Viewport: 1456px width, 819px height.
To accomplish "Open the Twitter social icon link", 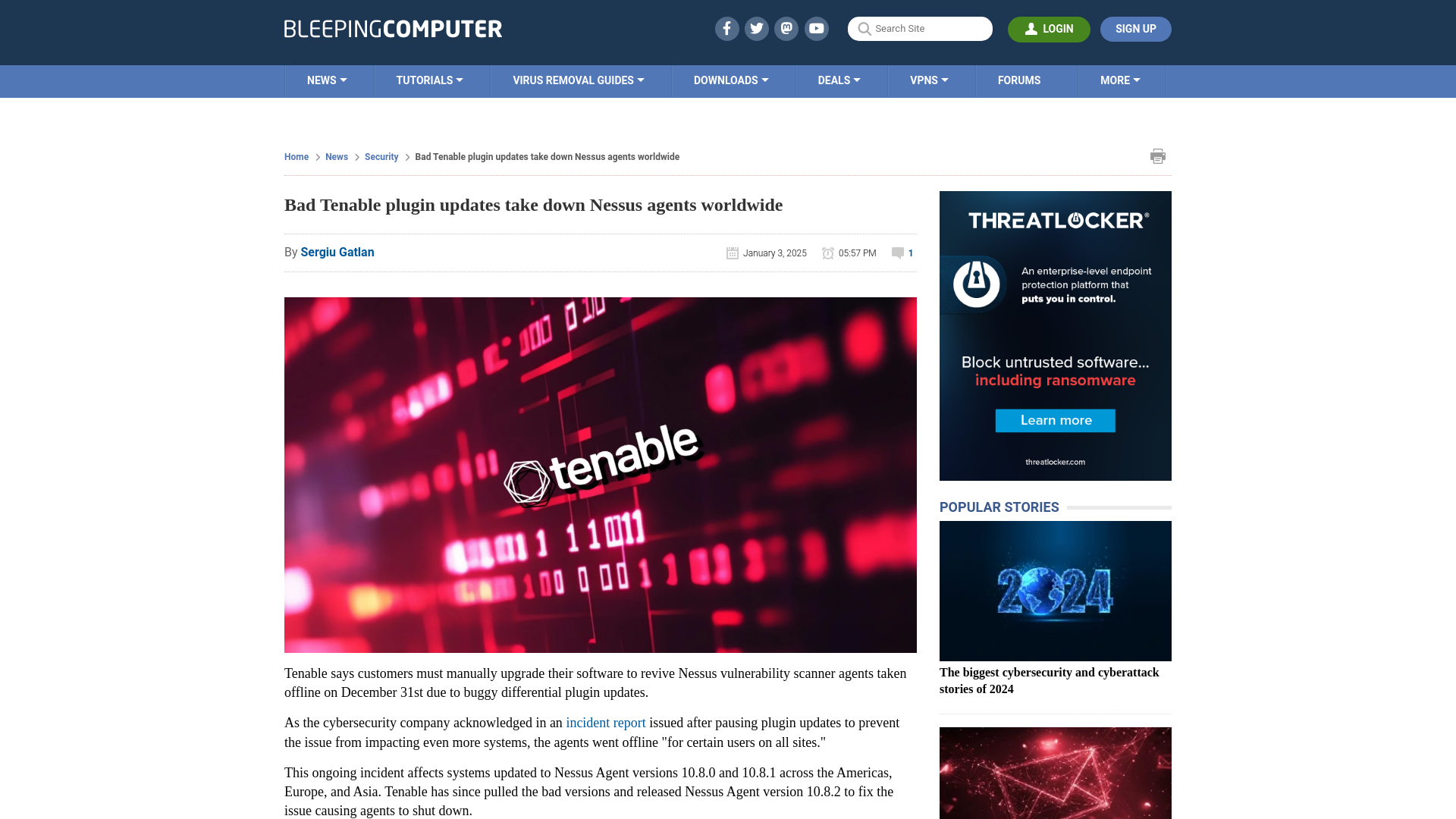I will 757,28.
